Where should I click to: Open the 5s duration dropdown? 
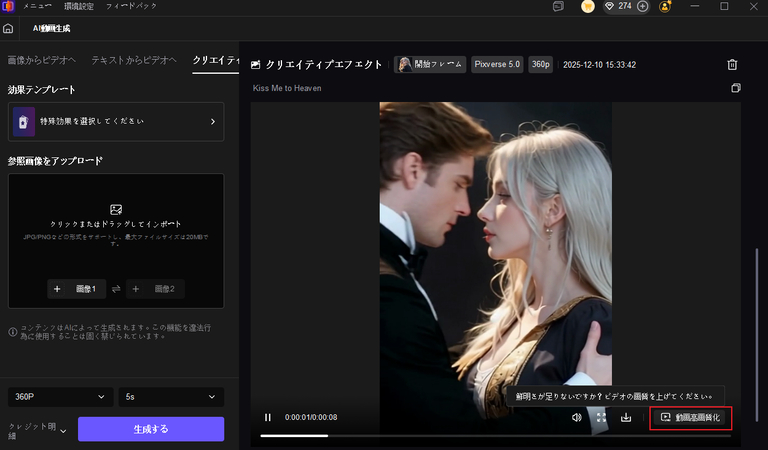(170, 397)
